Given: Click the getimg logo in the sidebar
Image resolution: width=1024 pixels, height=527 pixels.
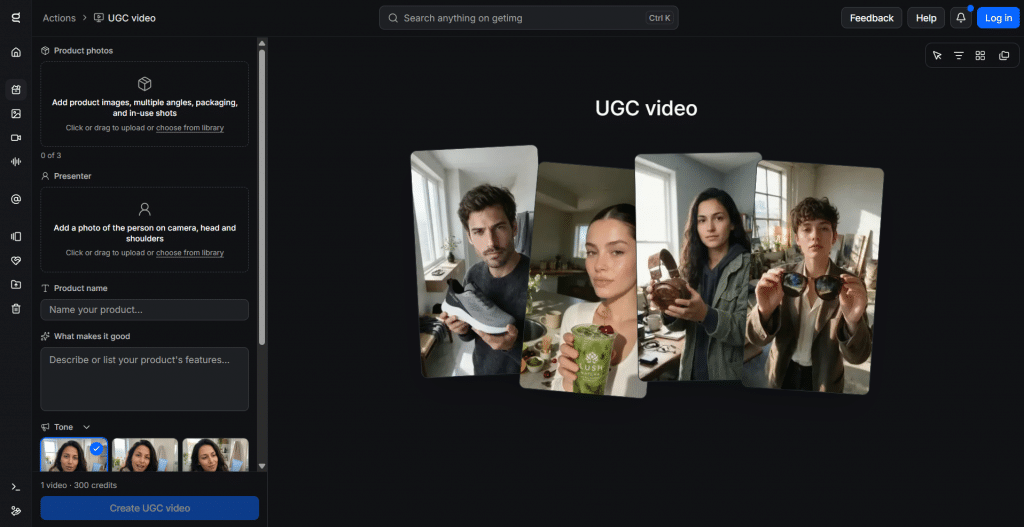Looking at the screenshot, I should coord(16,18).
